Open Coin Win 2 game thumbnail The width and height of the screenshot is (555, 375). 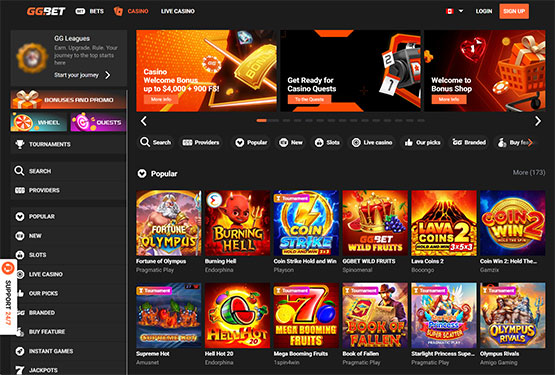513,223
